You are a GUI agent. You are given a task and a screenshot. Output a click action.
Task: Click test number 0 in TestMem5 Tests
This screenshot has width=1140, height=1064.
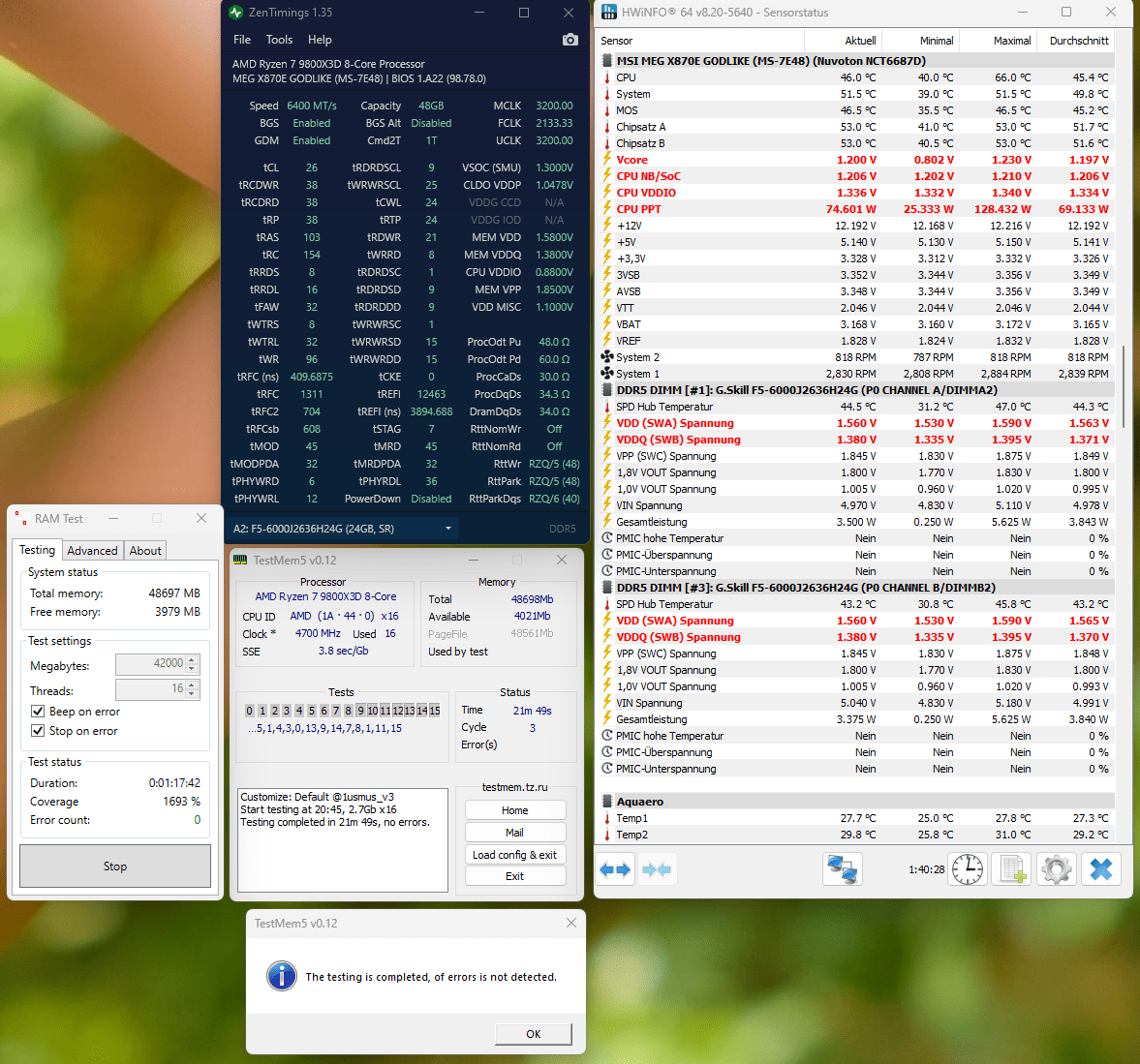tap(249, 711)
